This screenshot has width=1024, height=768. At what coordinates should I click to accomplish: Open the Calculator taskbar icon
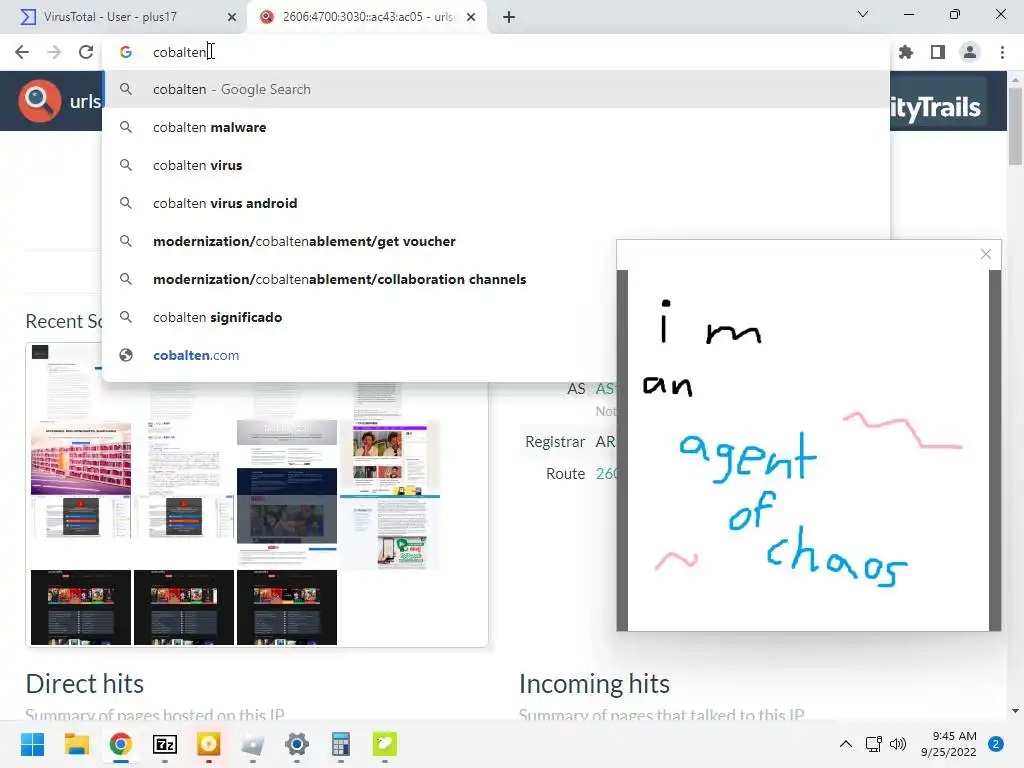340,744
